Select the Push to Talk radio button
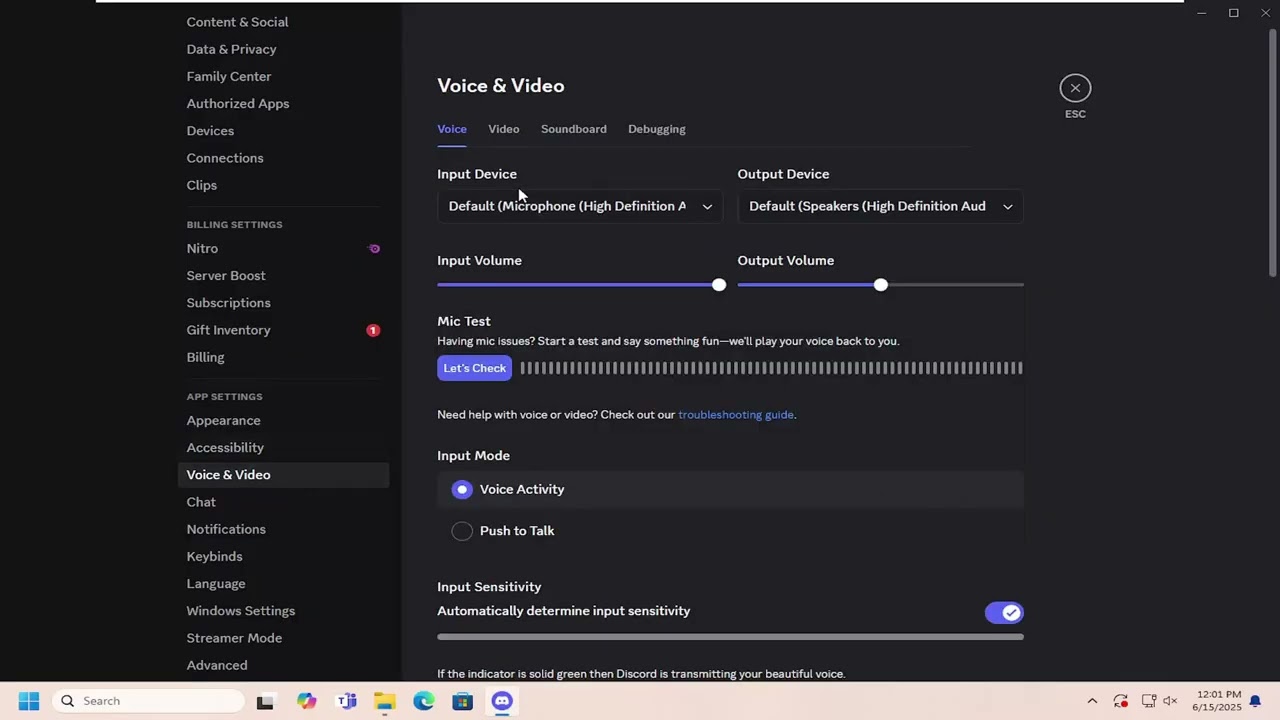 [462, 531]
